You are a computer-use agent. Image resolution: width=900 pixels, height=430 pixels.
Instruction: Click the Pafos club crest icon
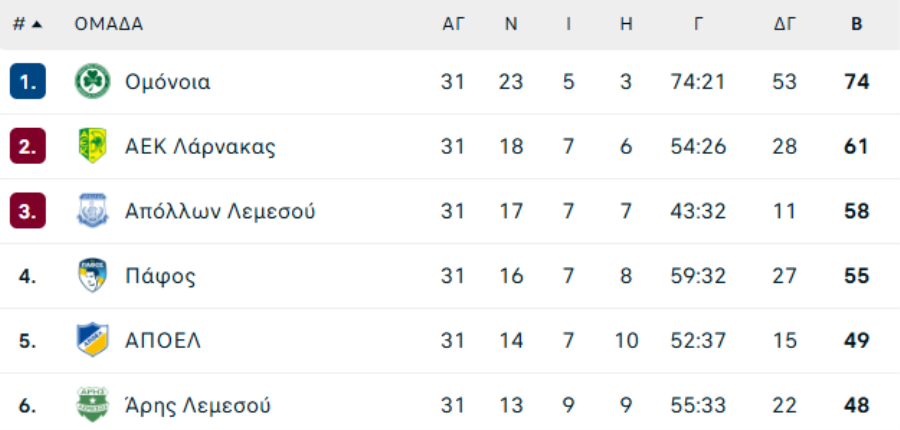point(93,276)
